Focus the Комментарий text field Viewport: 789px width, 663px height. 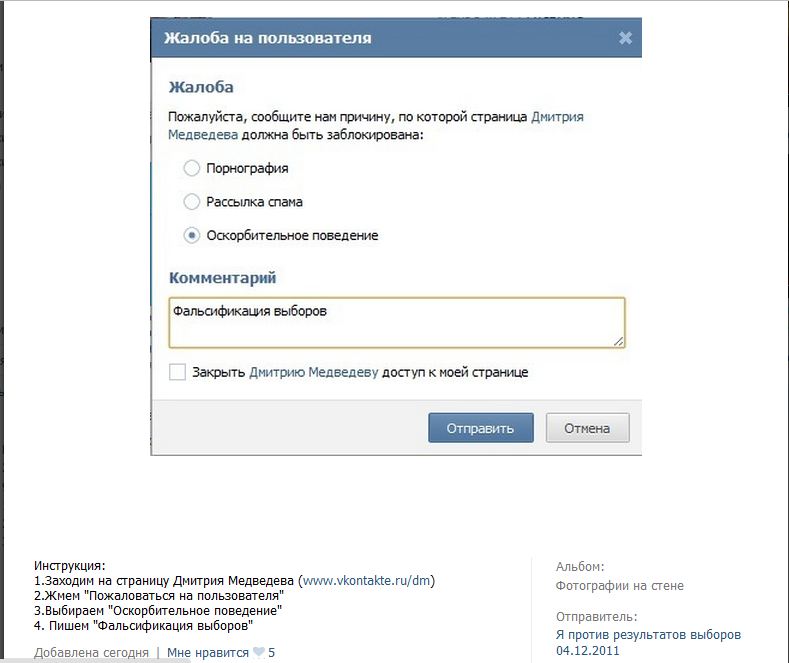(396, 322)
